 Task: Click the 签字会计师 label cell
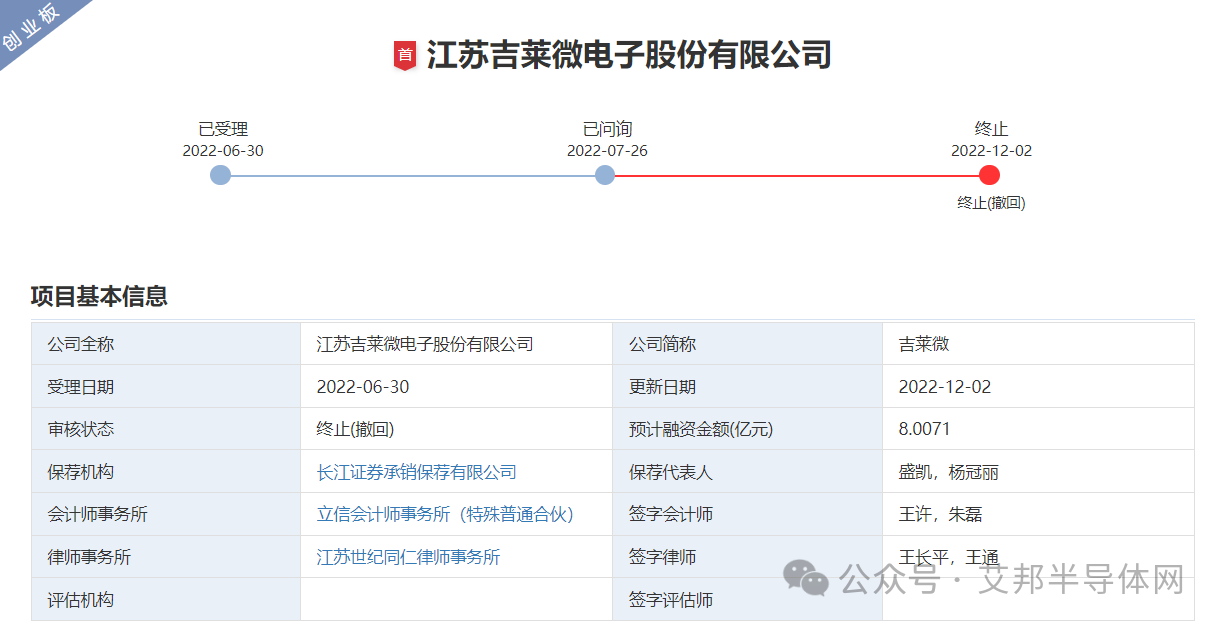pos(747,514)
